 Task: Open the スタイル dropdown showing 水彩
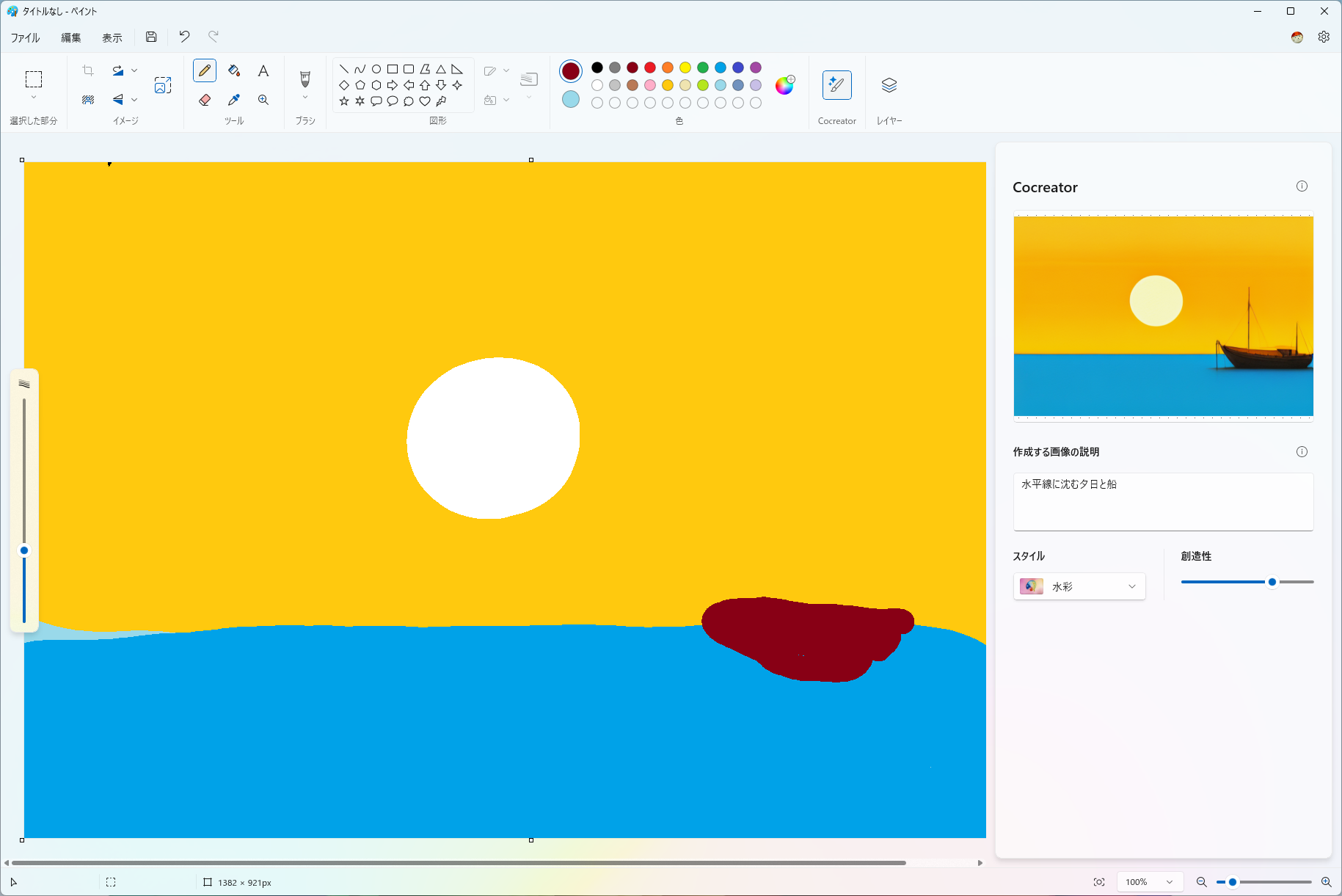pos(1079,586)
